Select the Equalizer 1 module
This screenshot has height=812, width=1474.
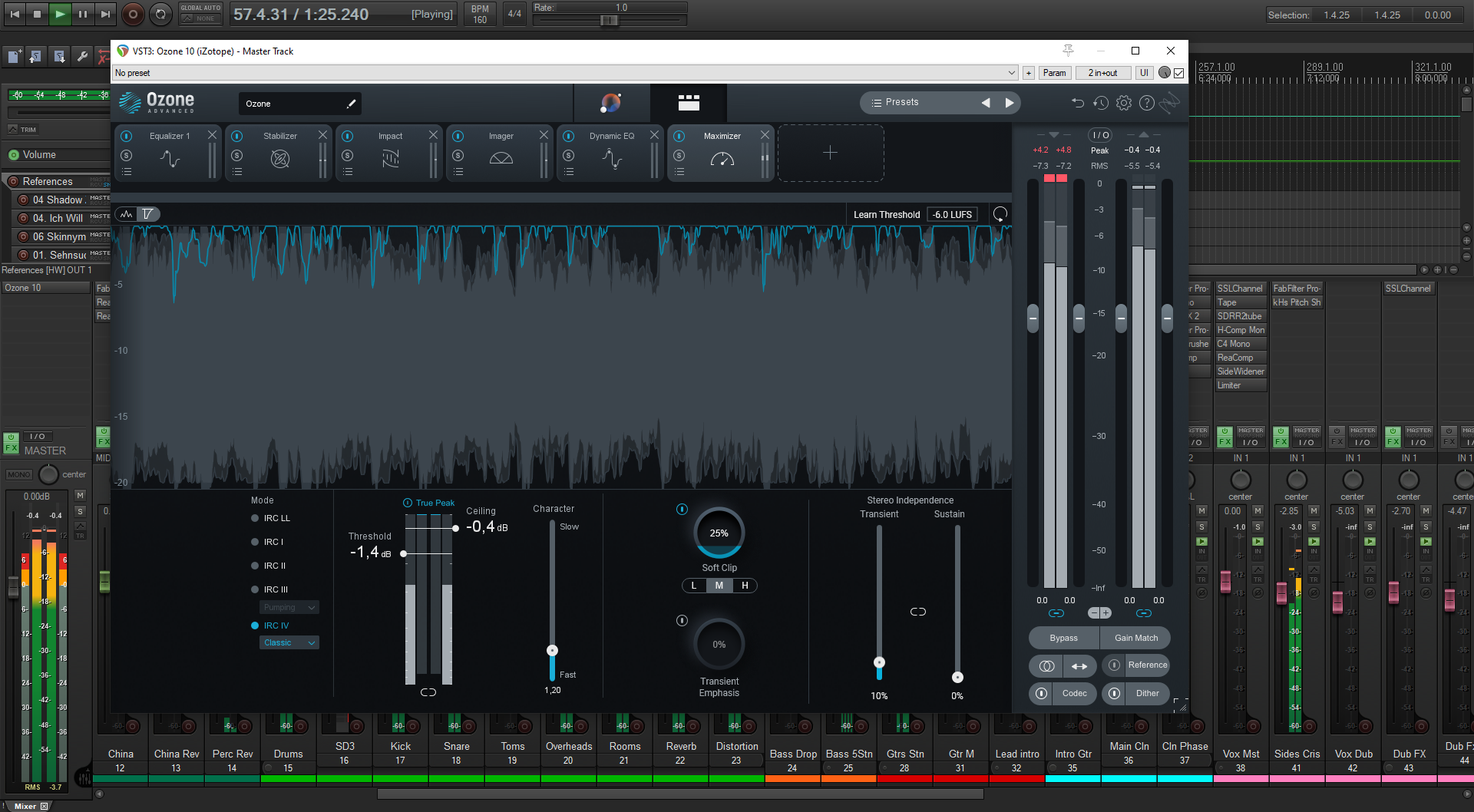170,153
